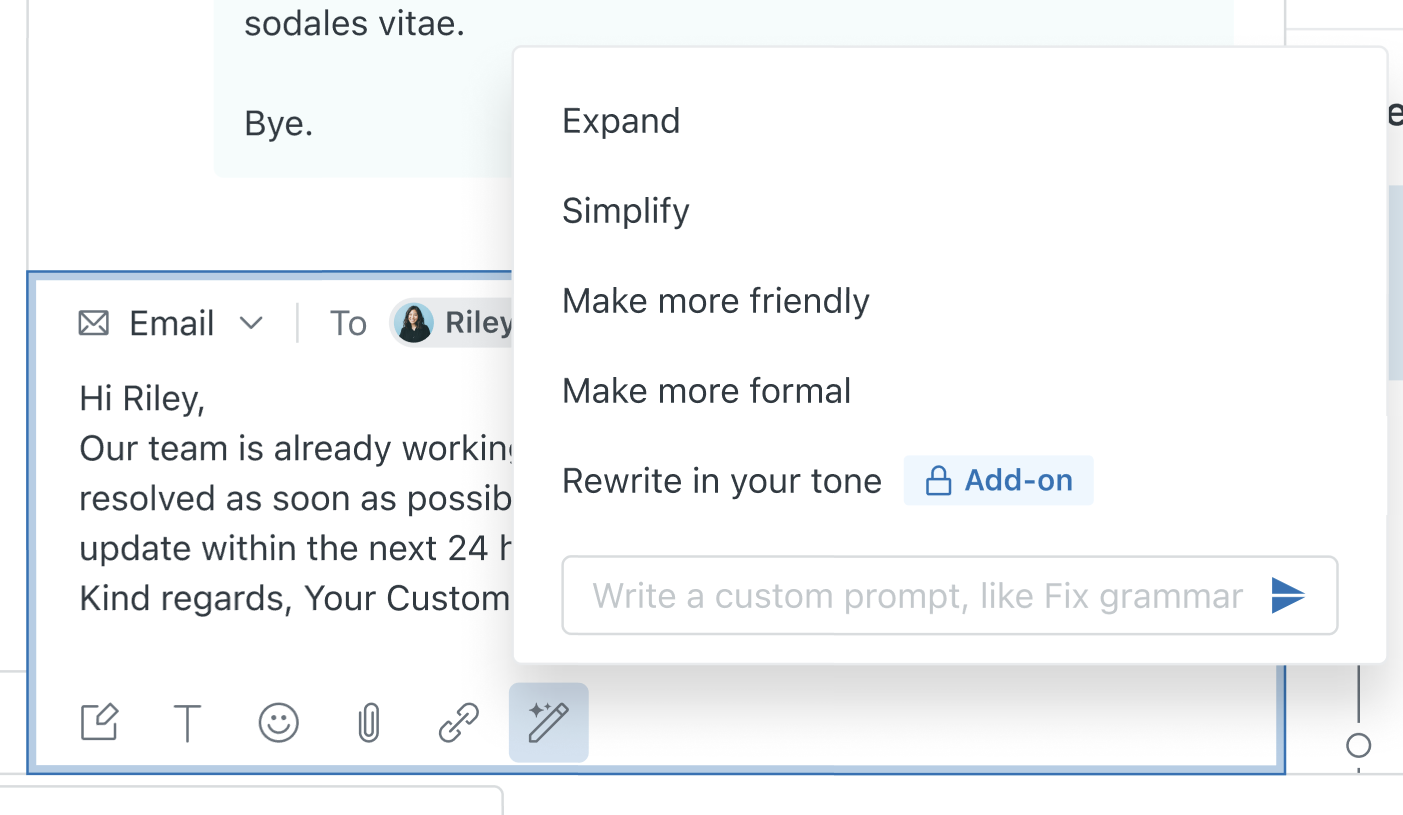Pick Make more friendly option
Viewport: 1403px width, 815px height.
click(716, 301)
